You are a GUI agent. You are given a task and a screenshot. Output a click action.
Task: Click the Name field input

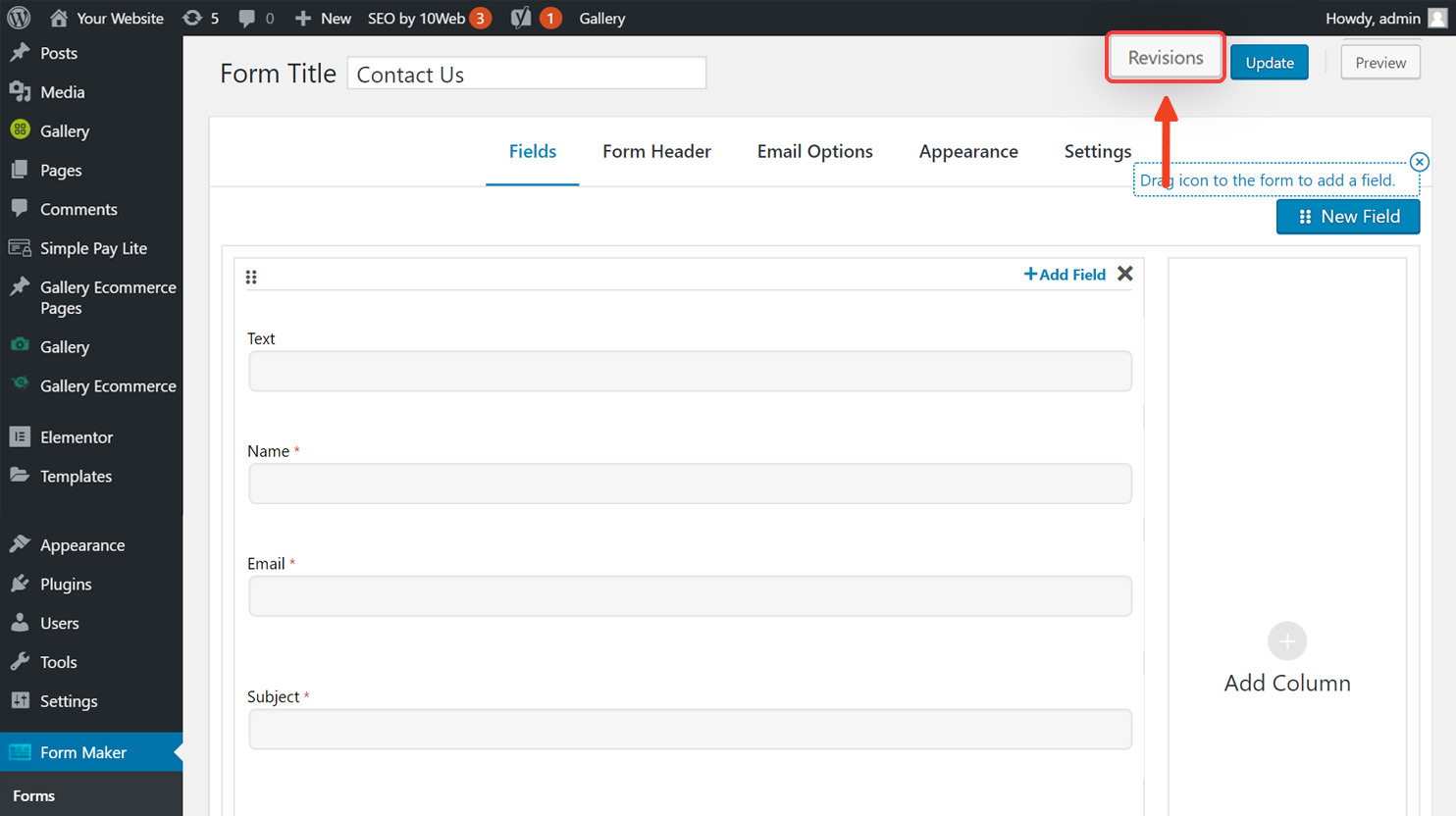(690, 484)
